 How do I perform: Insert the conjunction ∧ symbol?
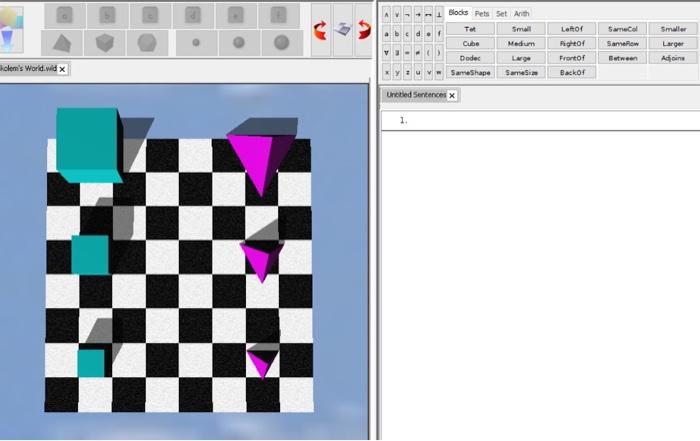[x=387, y=15]
